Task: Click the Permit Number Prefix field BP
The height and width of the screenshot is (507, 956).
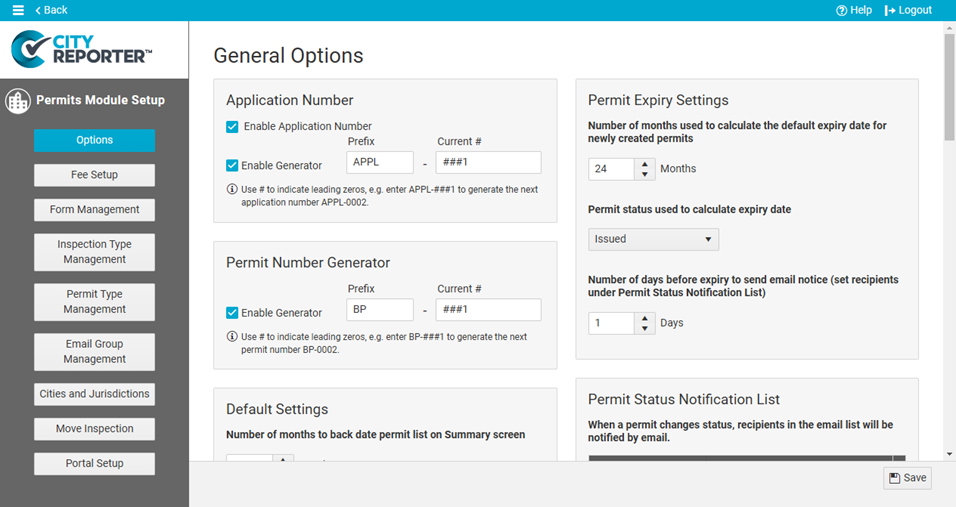Action: coord(380,310)
